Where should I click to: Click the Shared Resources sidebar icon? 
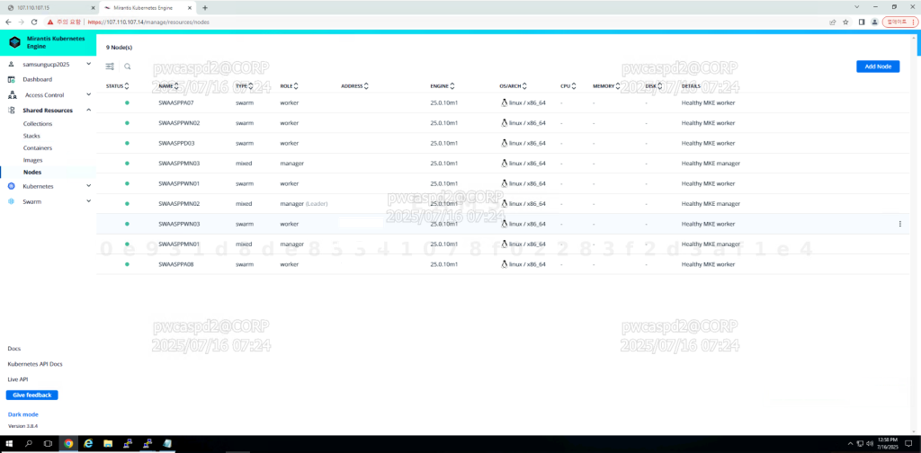[12, 110]
